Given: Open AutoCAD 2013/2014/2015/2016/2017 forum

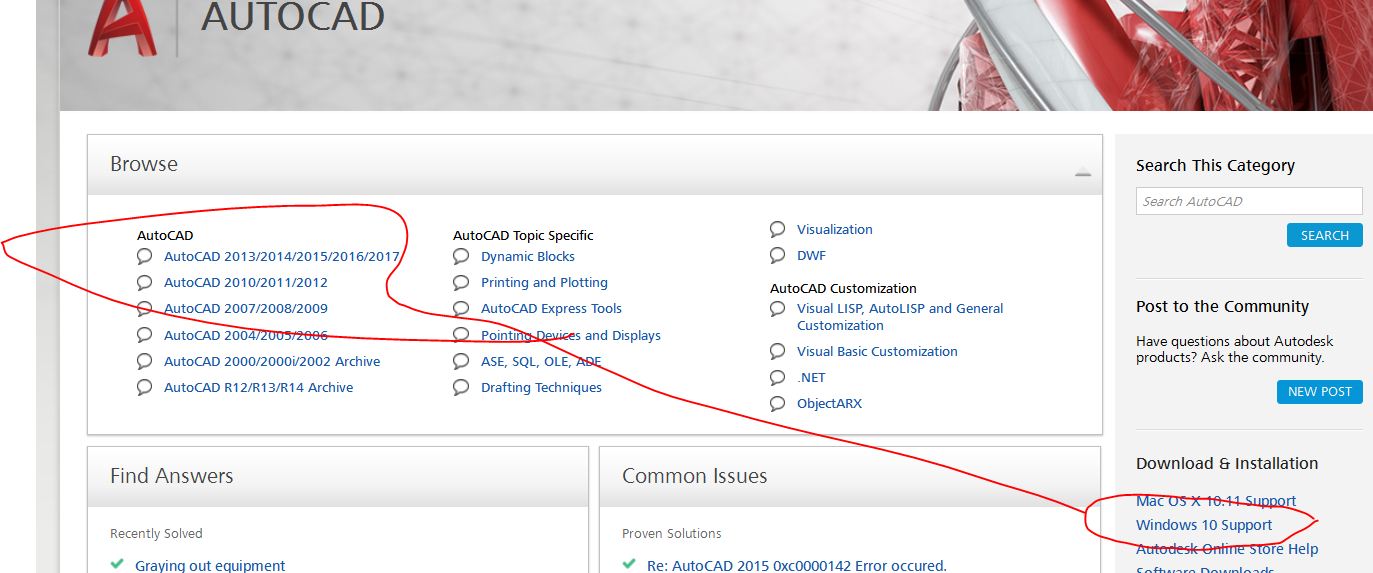Looking at the screenshot, I should coord(282,256).
